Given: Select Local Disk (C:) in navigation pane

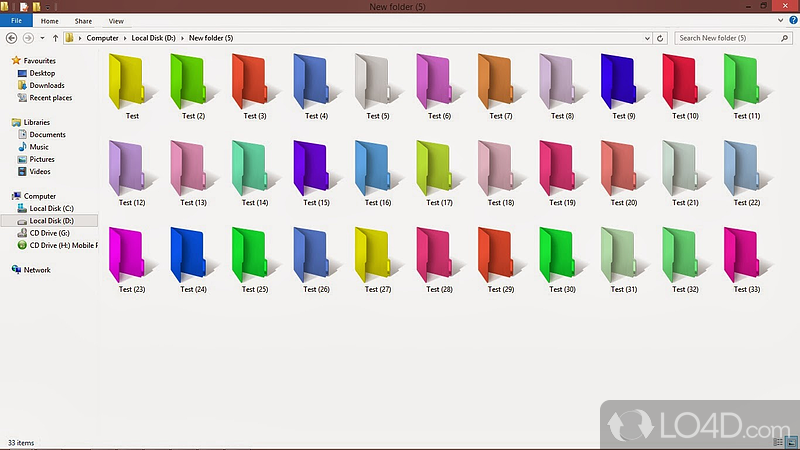Looking at the screenshot, I should tap(51, 208).
